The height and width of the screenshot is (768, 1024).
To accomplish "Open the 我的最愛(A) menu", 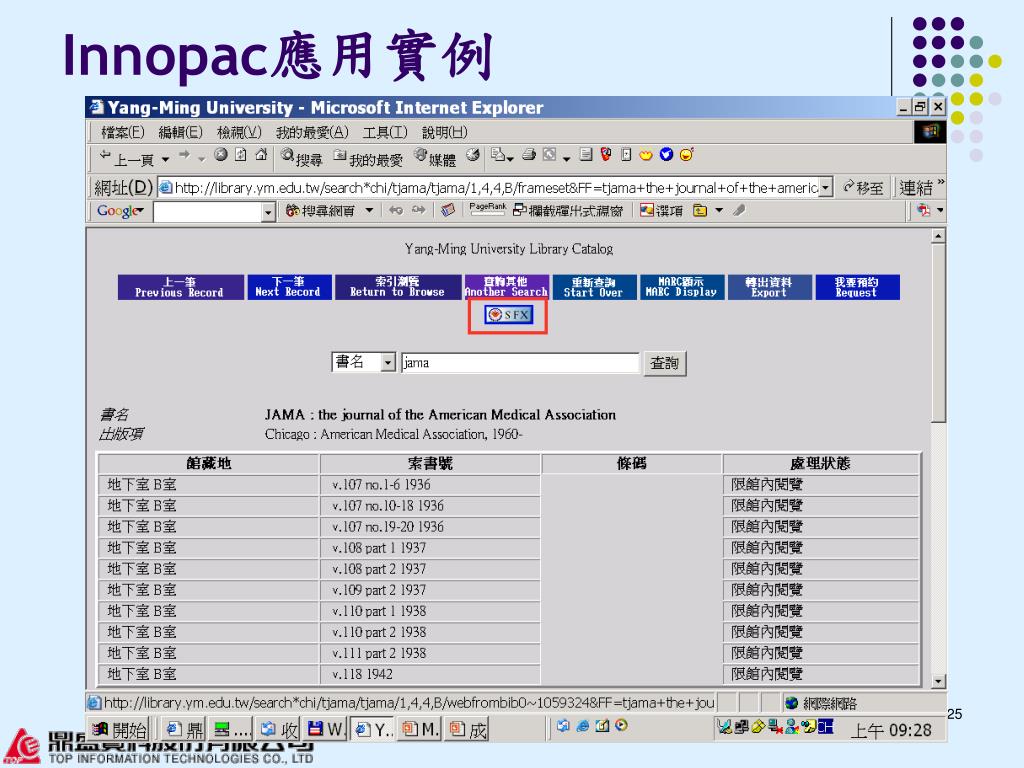I will (312, 133).
